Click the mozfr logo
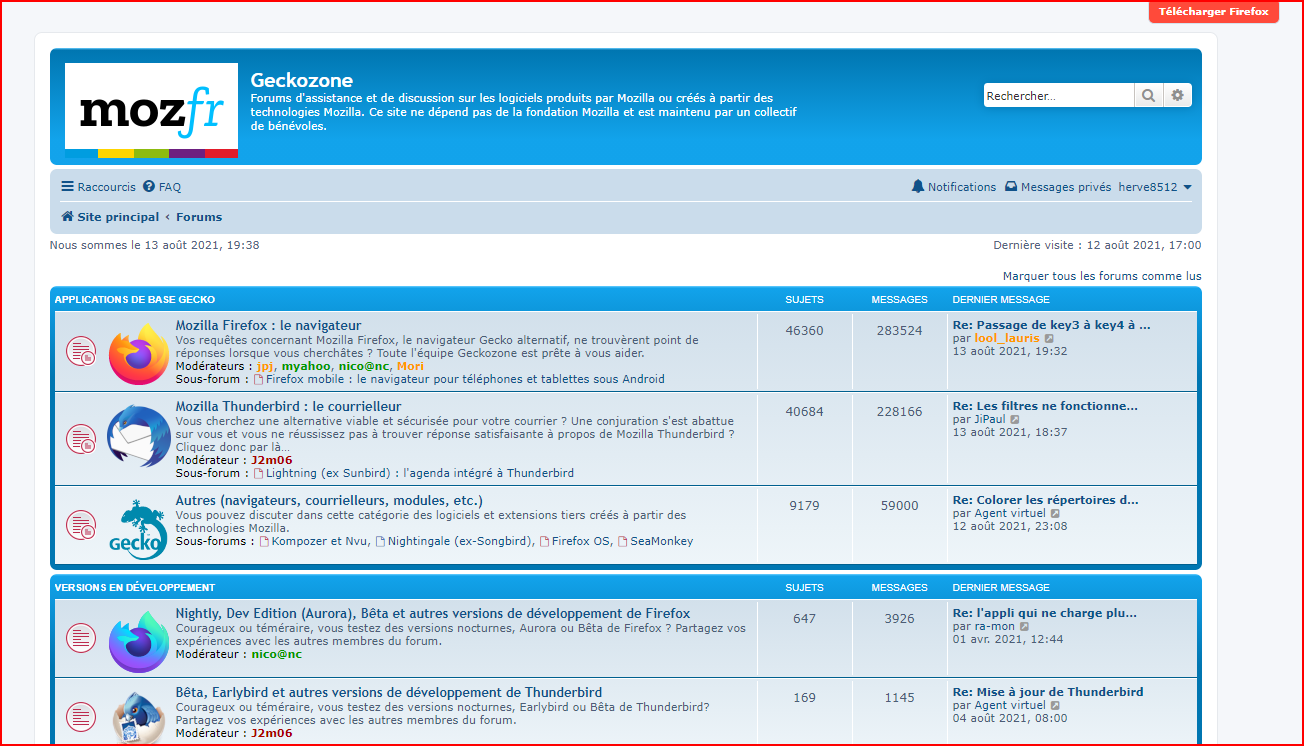The height and width of the screenshot is (746, 1304). click(x=151, y=110)
